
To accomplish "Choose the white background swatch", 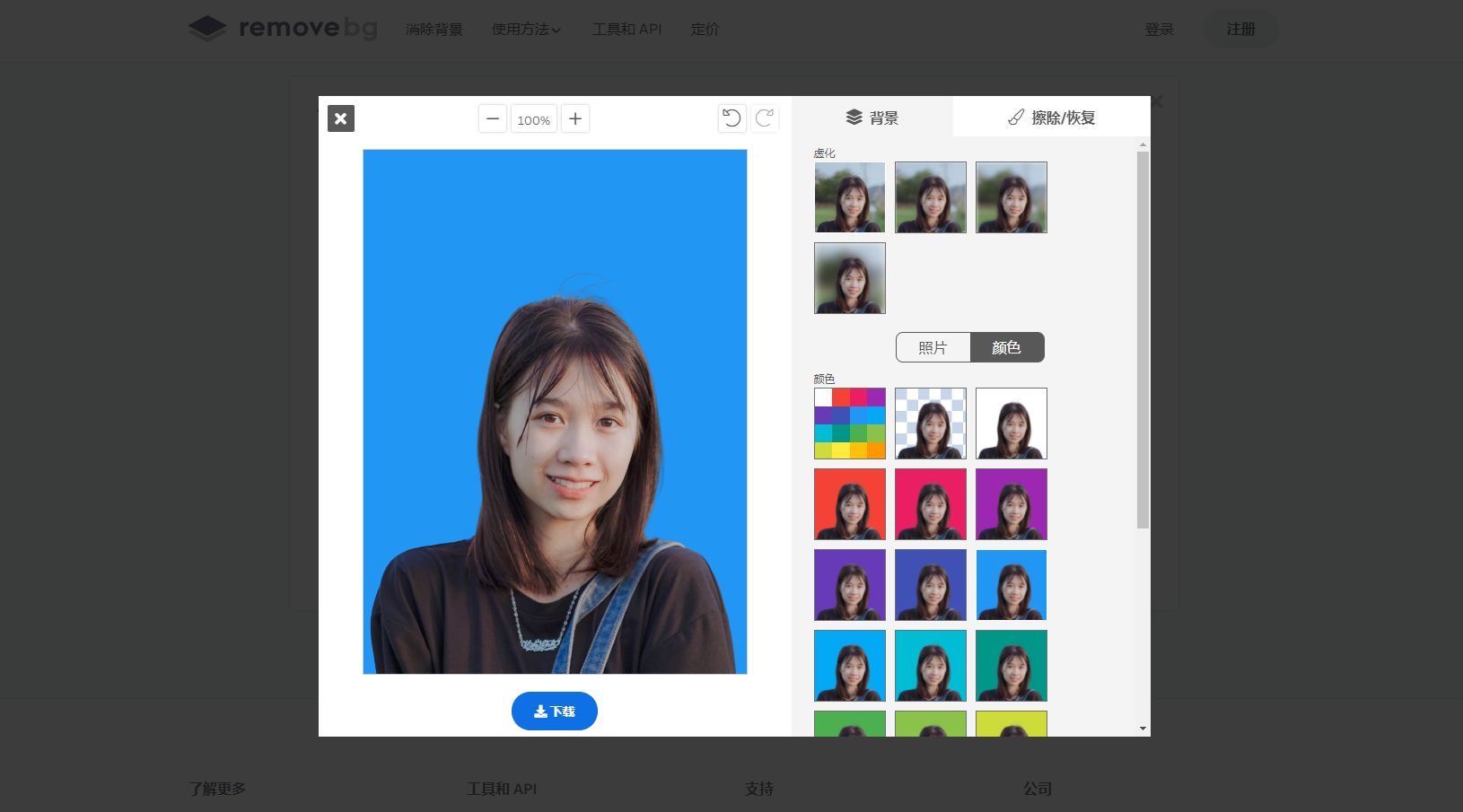I will coord(1012,423).
